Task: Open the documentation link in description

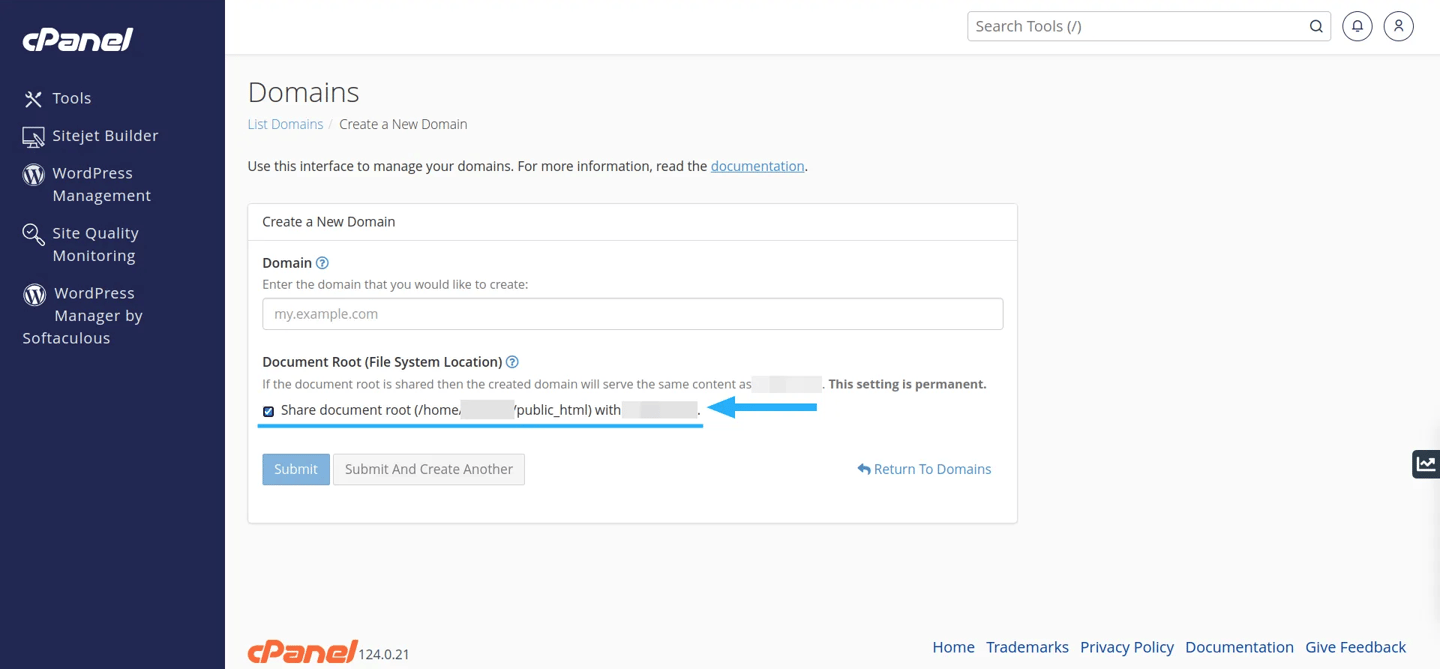Action: pyautogui.click(x=757, y=166)
